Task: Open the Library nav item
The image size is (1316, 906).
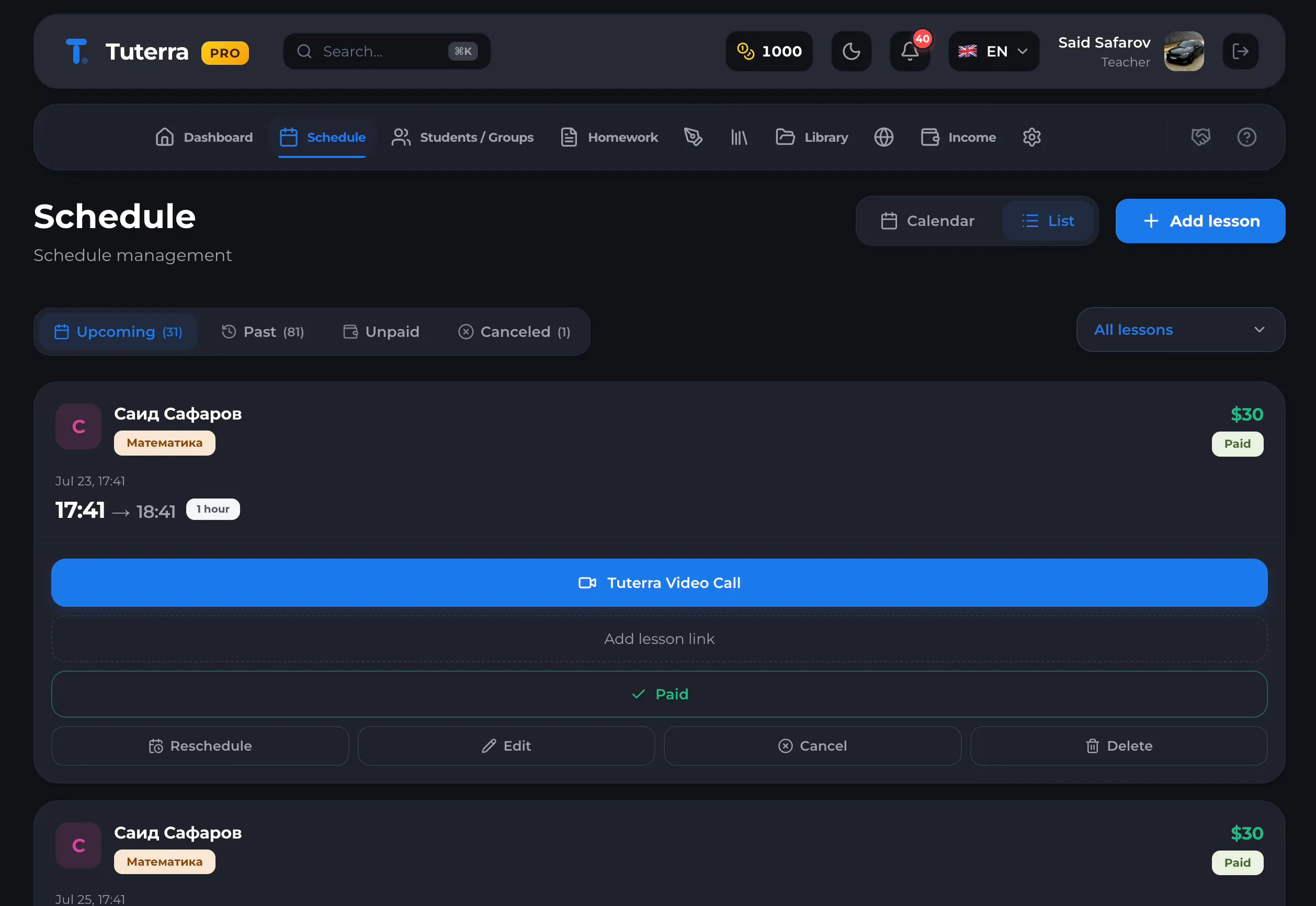Action: pyautogui.click(x=812, y=137)
